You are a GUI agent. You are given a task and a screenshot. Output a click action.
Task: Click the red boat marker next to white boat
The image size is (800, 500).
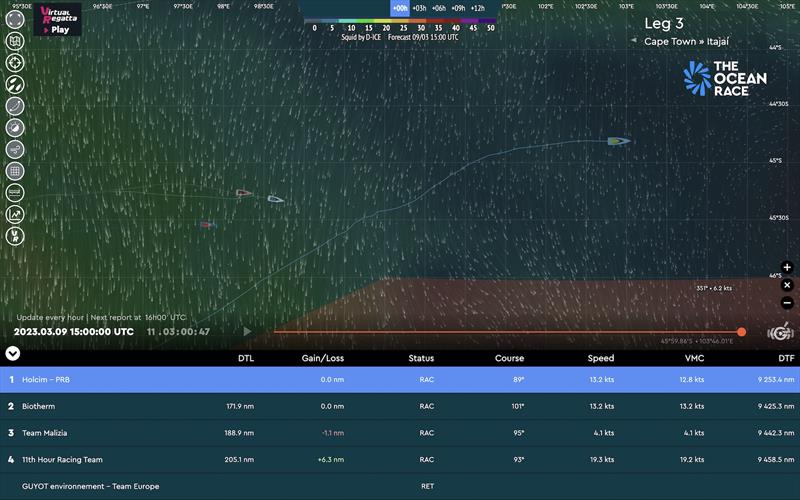pos(244,193)
